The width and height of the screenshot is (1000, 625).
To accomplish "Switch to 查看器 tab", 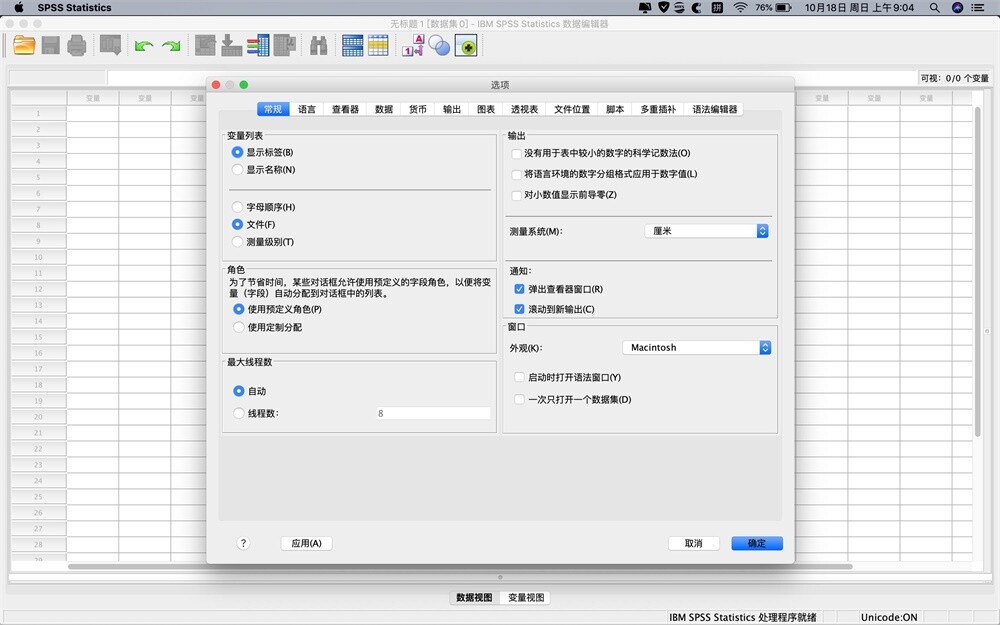I will point(345,109).
